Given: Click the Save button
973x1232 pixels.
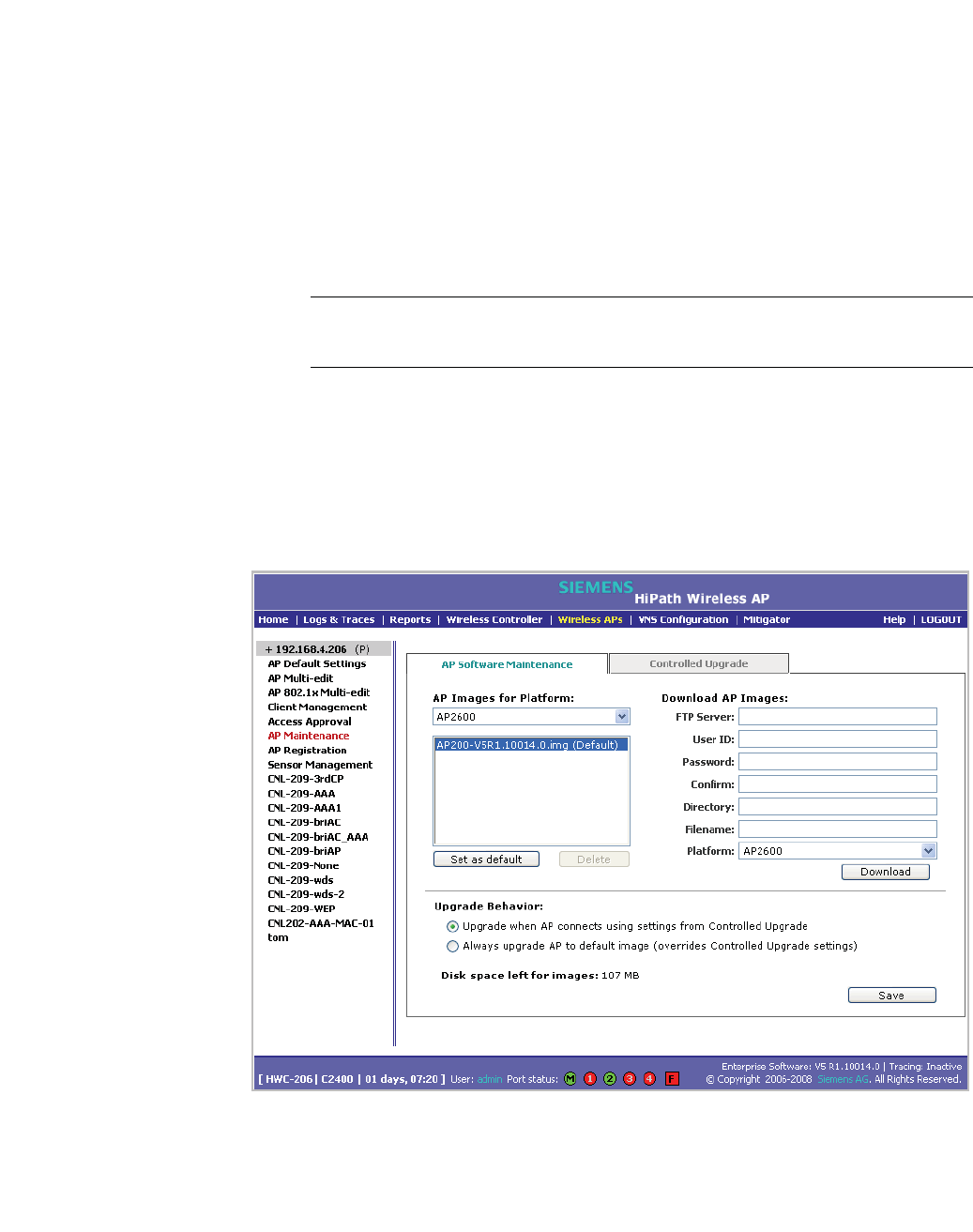Looking at the screenshot, I should (x=892, y=996).
